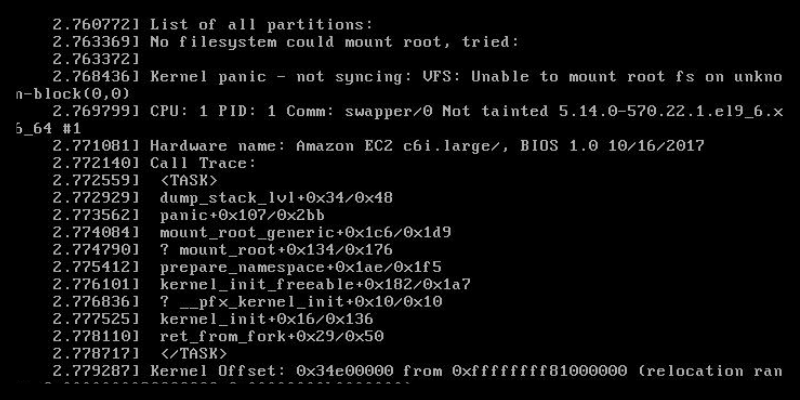Click the 'CPU: 1 PID: 1 Comm: swapper/0' line

(x=466, y=111)
